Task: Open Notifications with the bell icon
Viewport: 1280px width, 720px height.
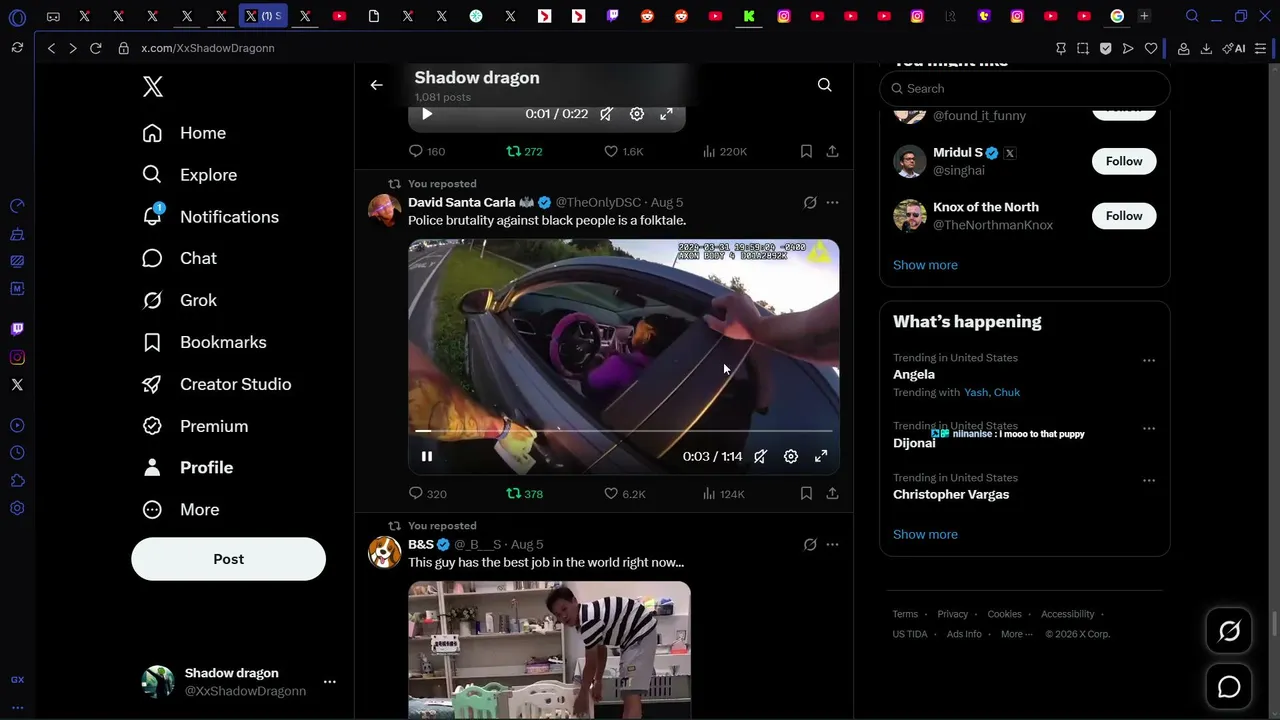Action: coord(210,217)
